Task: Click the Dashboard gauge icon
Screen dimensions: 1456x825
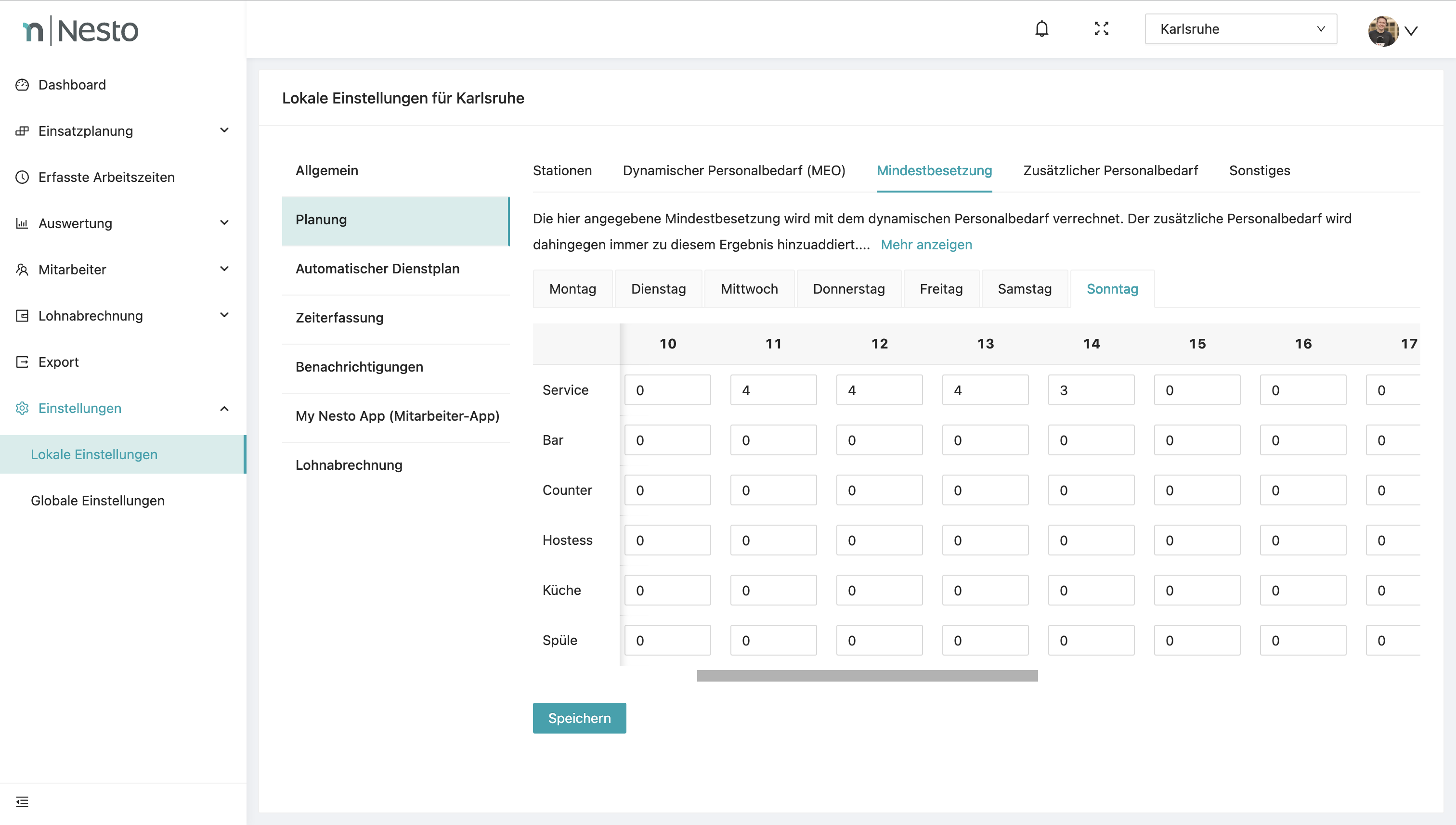Action: pyautogui.click(x=22, y=85)
